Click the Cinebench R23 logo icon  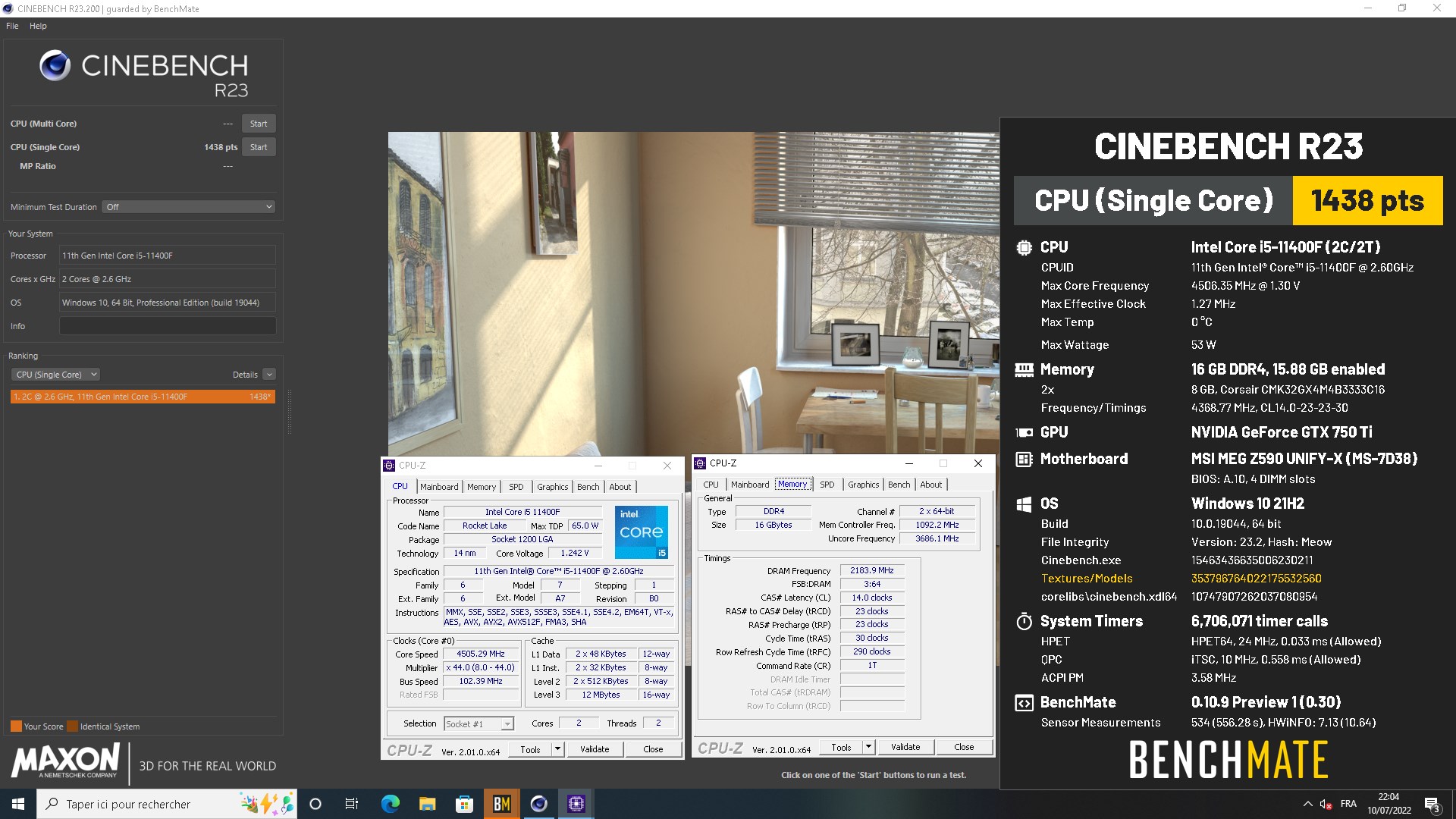(x=55, y=66)
